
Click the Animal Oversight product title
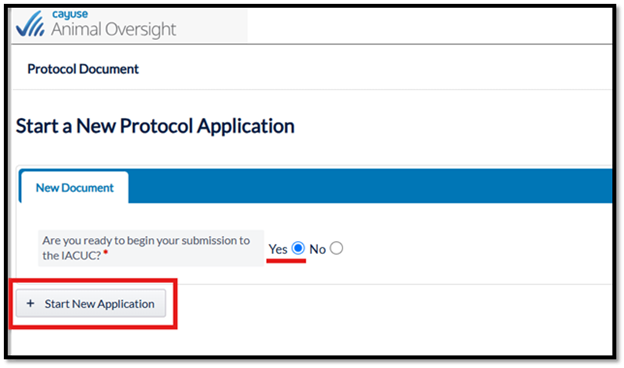tap(113, 29)
